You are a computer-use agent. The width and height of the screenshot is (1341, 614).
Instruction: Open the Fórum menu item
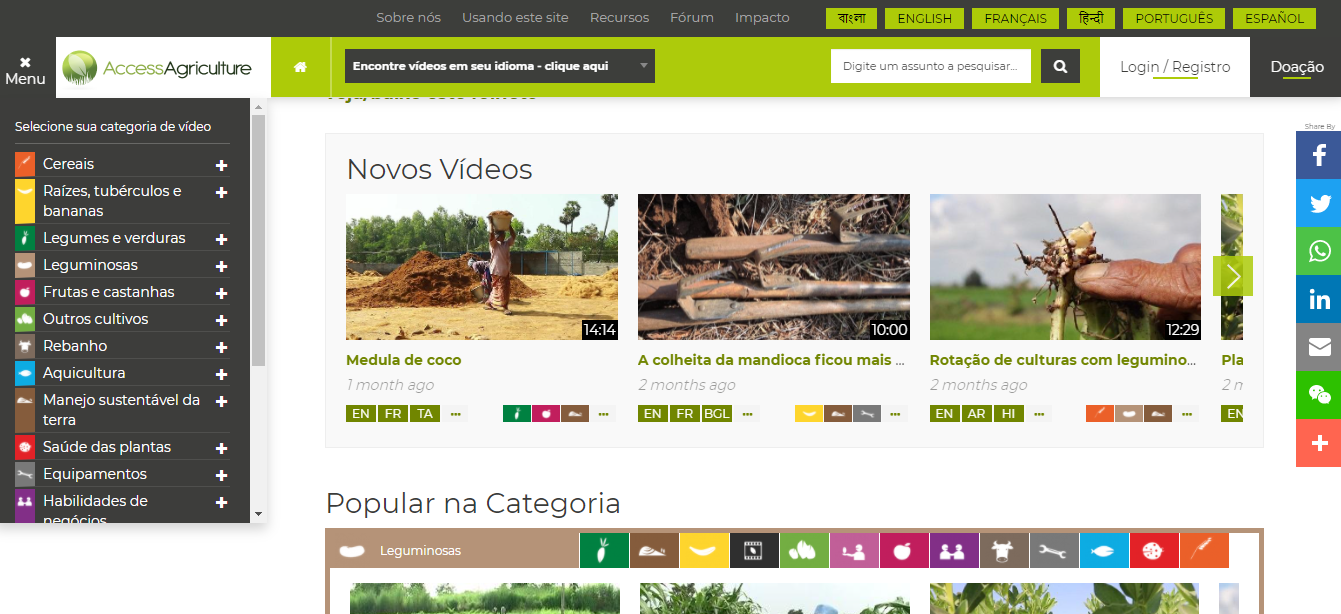[x=692, y=18]
